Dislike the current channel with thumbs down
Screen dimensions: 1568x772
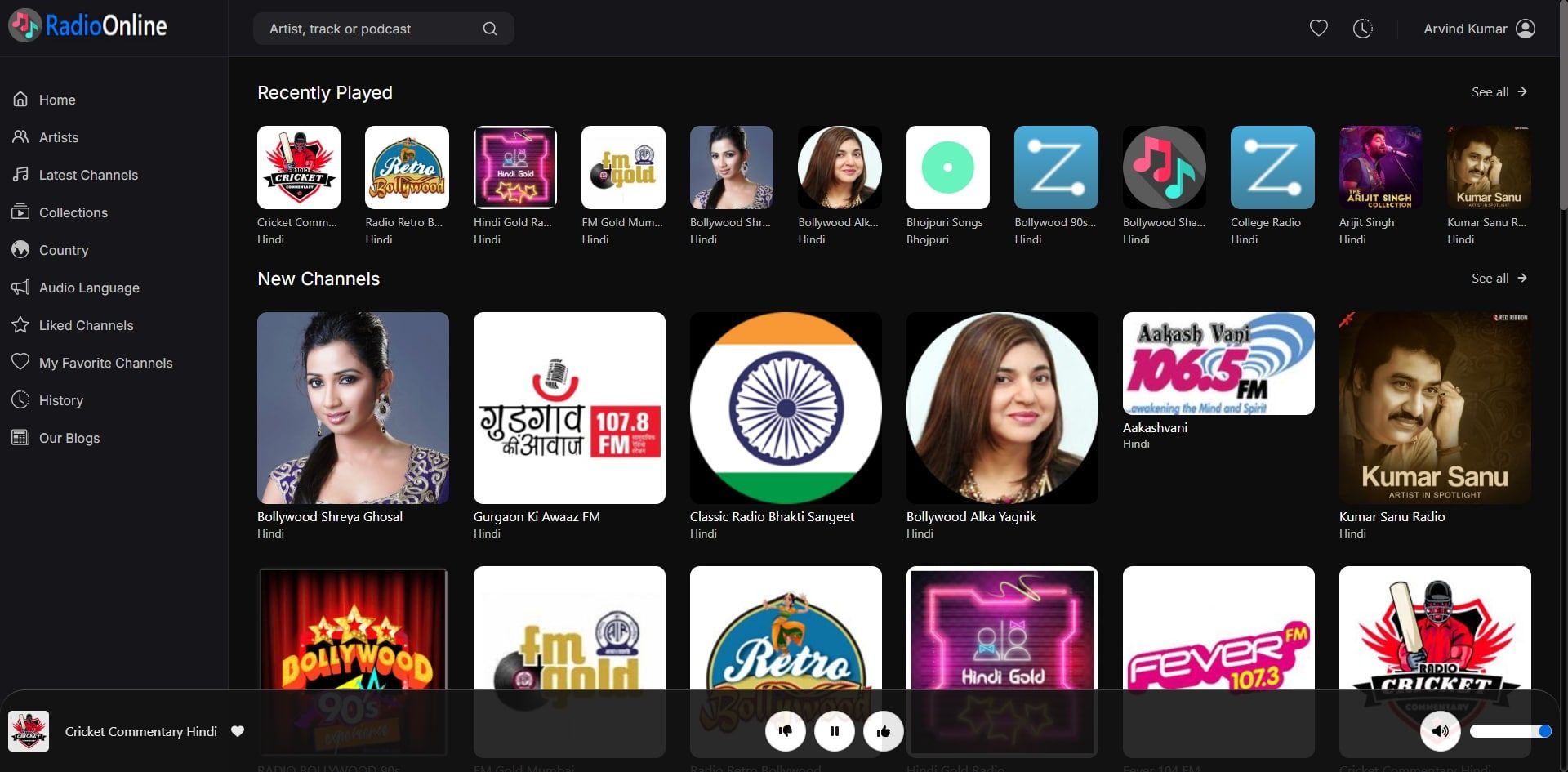[x=786, y=731]
